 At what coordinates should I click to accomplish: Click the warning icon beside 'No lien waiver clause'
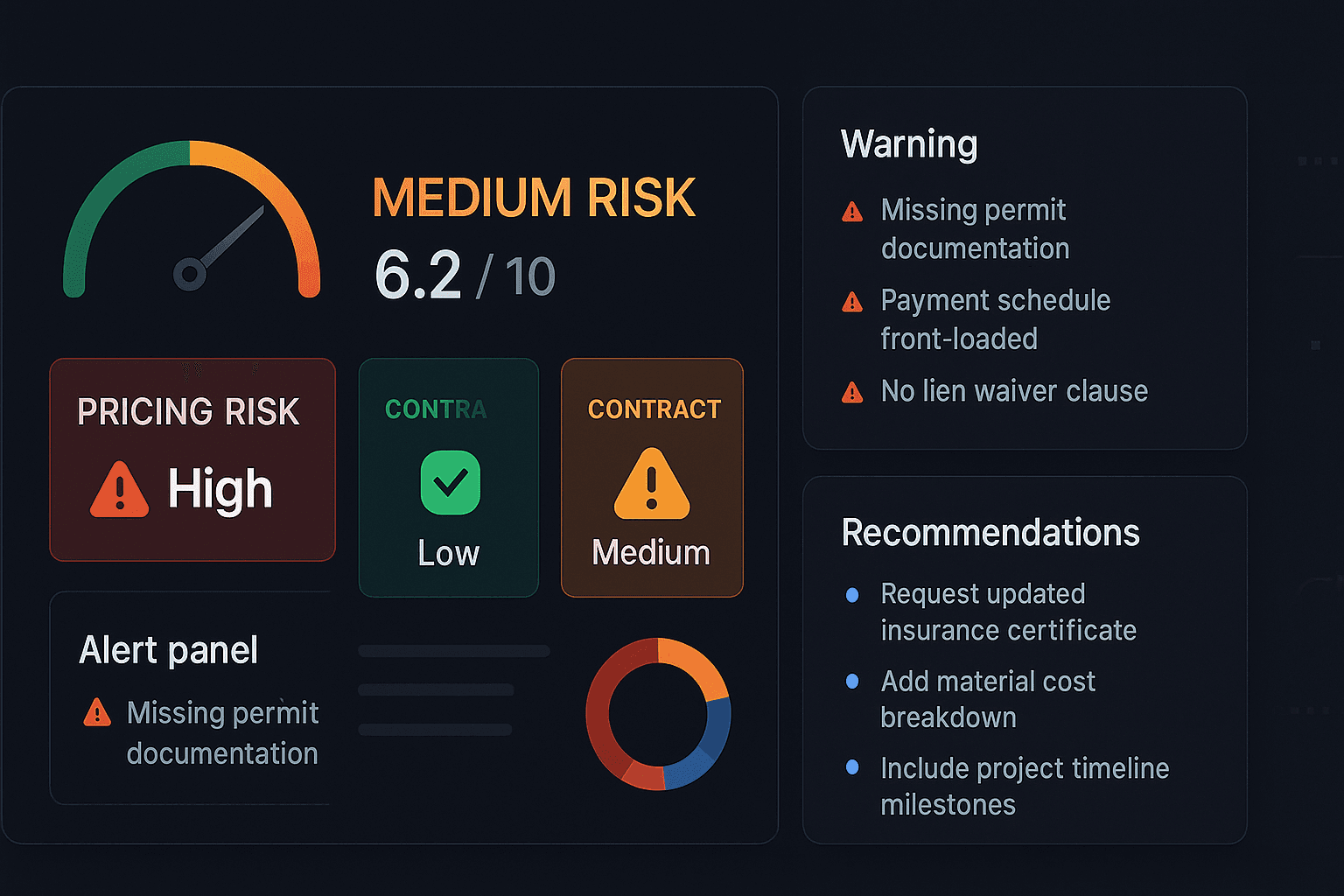pyautogui.click(x=851, y=392)
